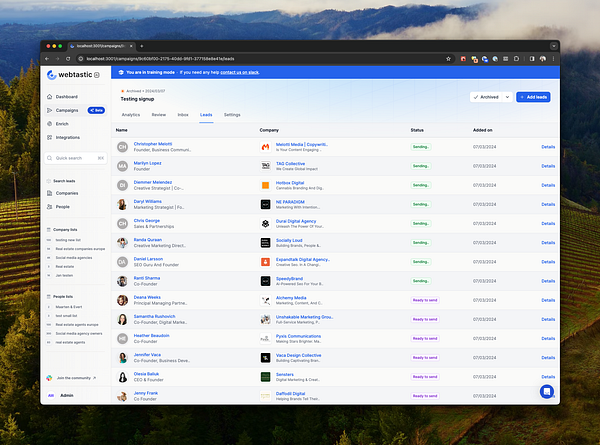The height and width of the screenshot is (445, 600).
Task: Click the Expandtalk Digital Agency logo
Action: tap(265, 262)
